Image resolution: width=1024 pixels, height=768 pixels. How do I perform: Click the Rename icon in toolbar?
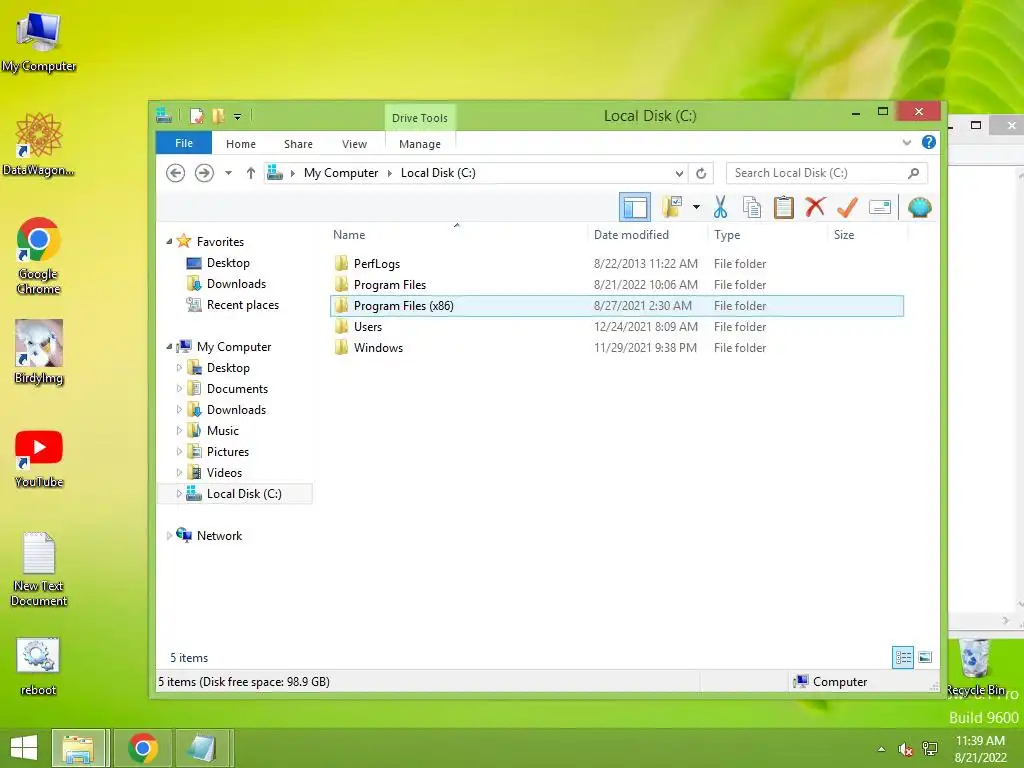coord(880,208)
